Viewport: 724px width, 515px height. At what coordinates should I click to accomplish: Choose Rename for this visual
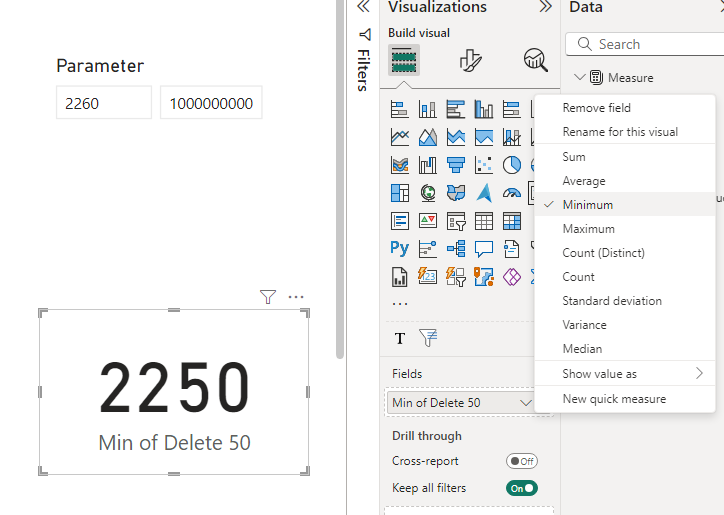click(625, 132)
